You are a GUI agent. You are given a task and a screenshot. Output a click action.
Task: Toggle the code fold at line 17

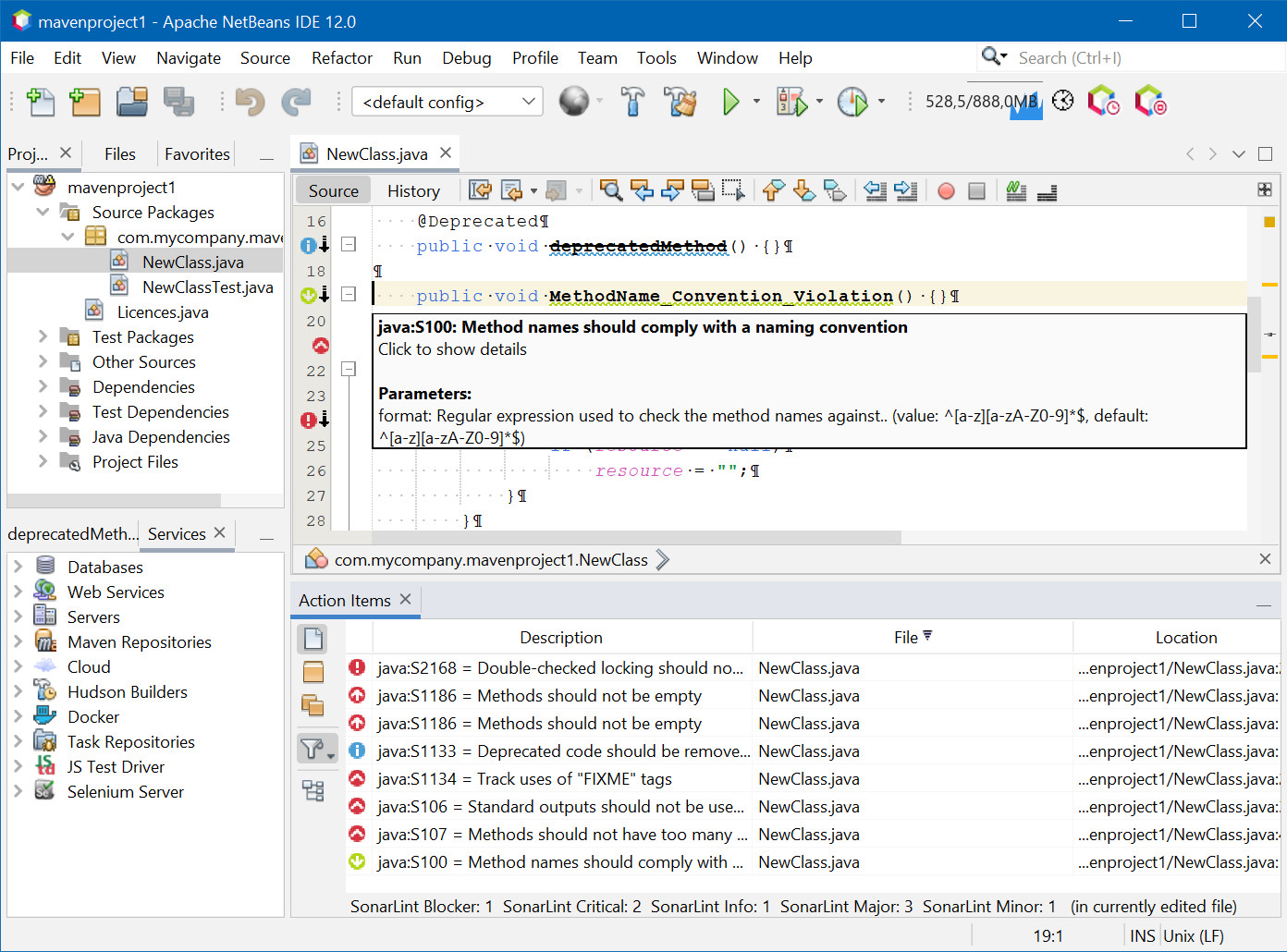coord(349,246)
